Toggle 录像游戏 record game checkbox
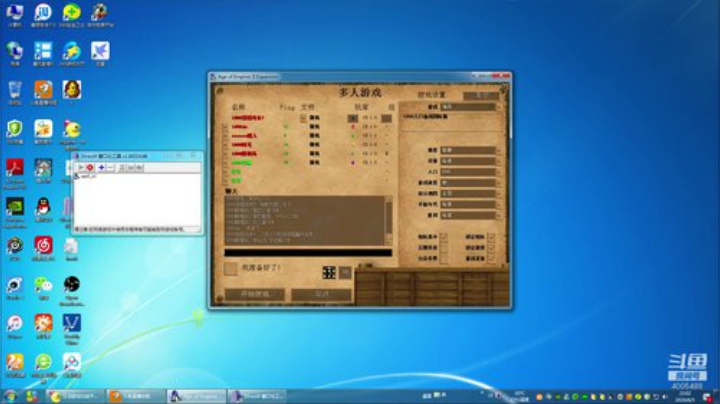This screenshot has width=720, height=404. (491, 258)
